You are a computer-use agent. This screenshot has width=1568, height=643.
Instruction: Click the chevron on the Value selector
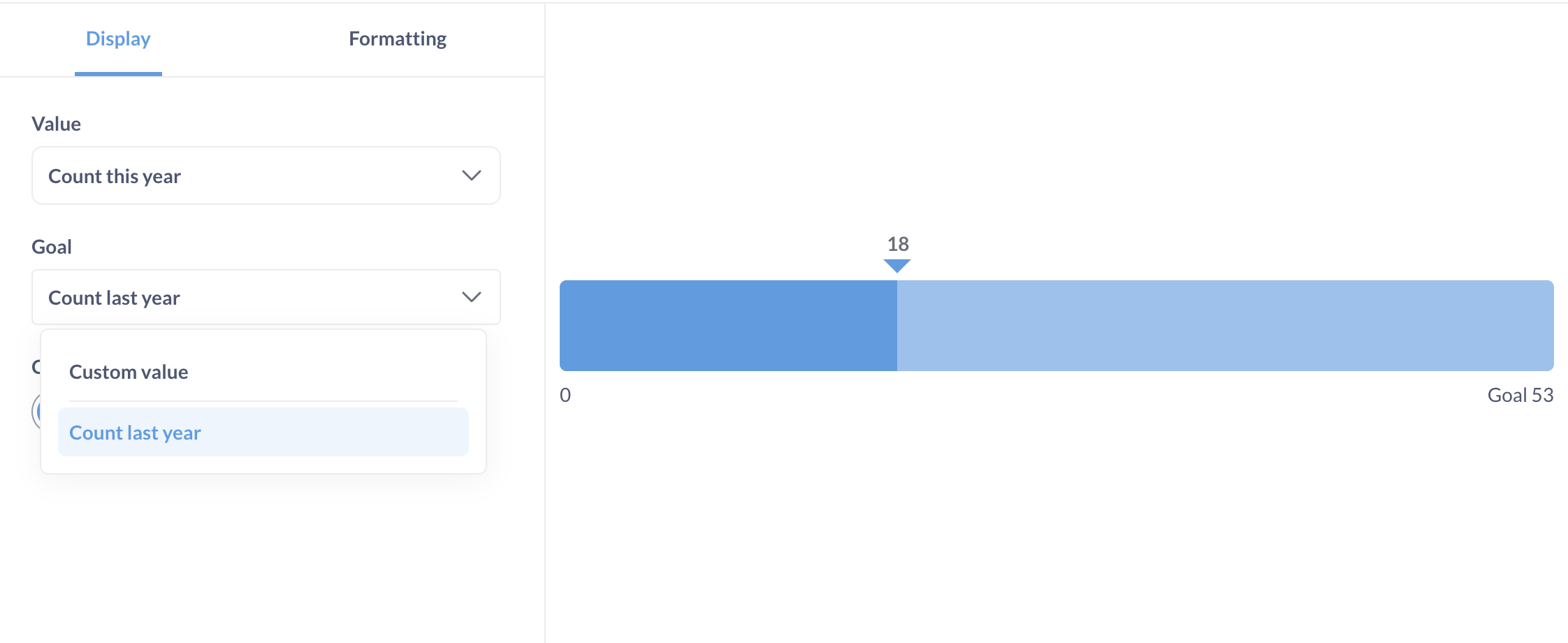coord(471,175)
